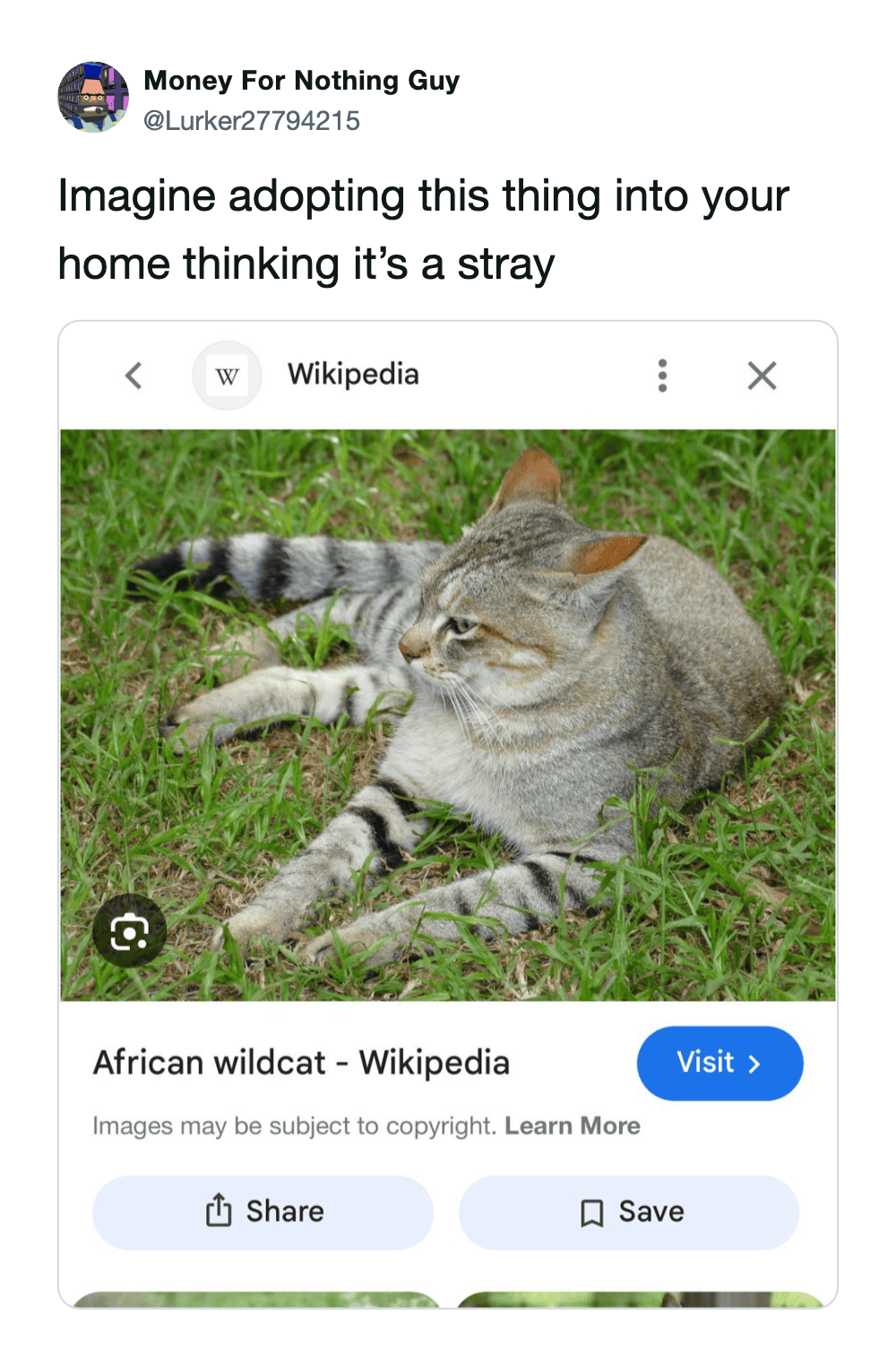Open the three-dot more options menu
The height and width of the screenshot is (1368, 896).
662,376
